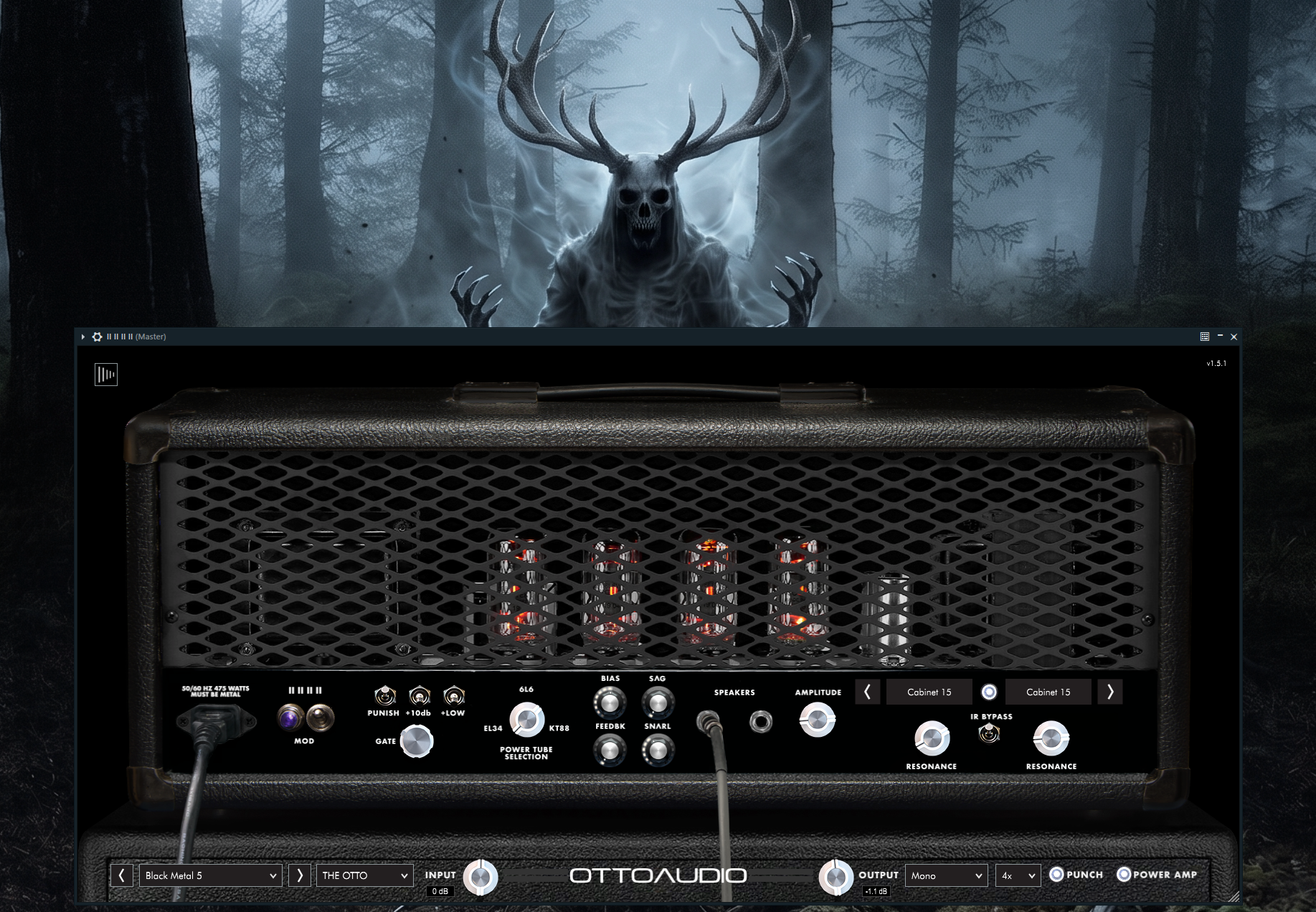Toggle the POWER AMP radio button
The image size is (1316, 912).
pos(1124,874)
